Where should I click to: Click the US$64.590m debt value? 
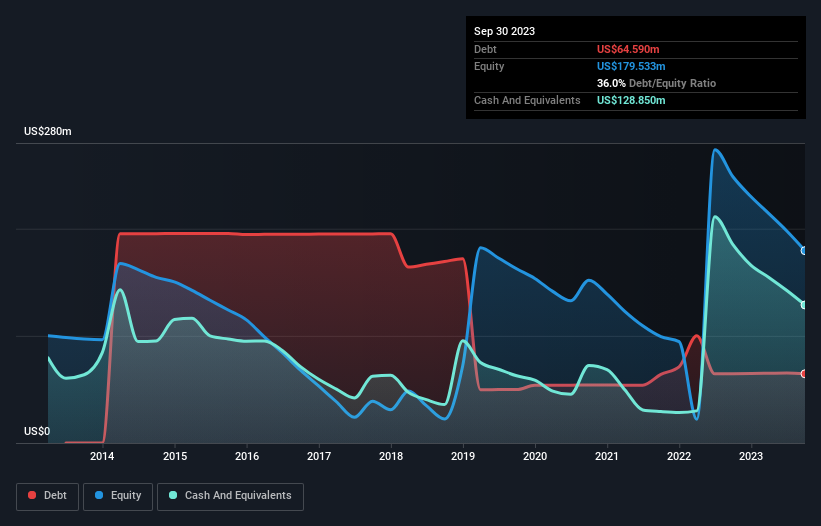tap(628, 49)
